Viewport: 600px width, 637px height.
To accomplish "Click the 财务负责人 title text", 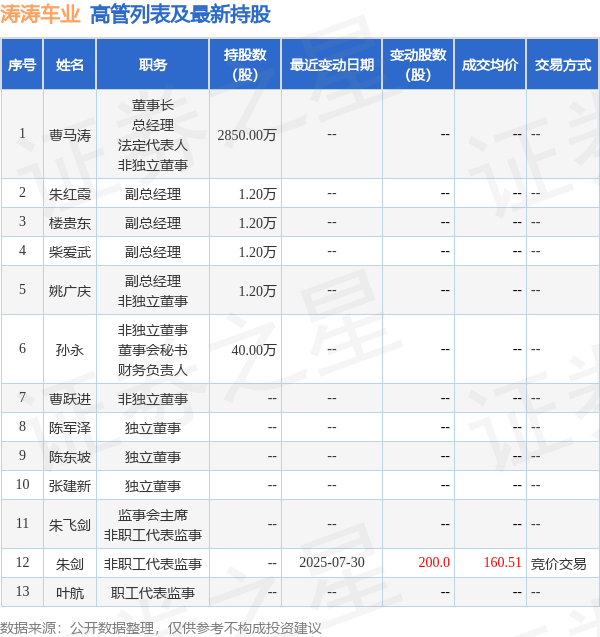I will pyautogui.click(x=153, y=370).
